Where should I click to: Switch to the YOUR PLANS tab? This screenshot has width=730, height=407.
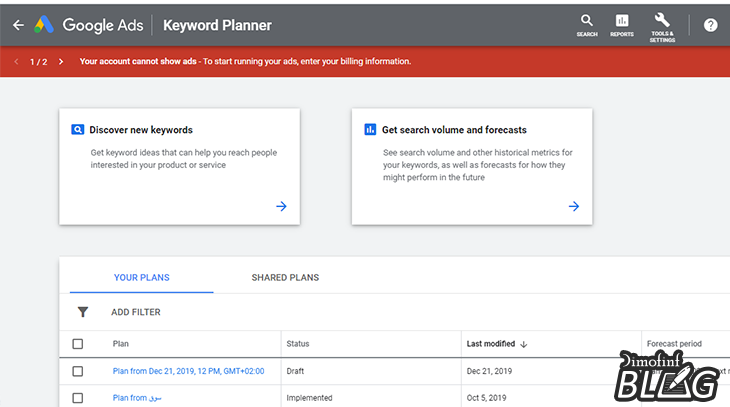(142, 278)
